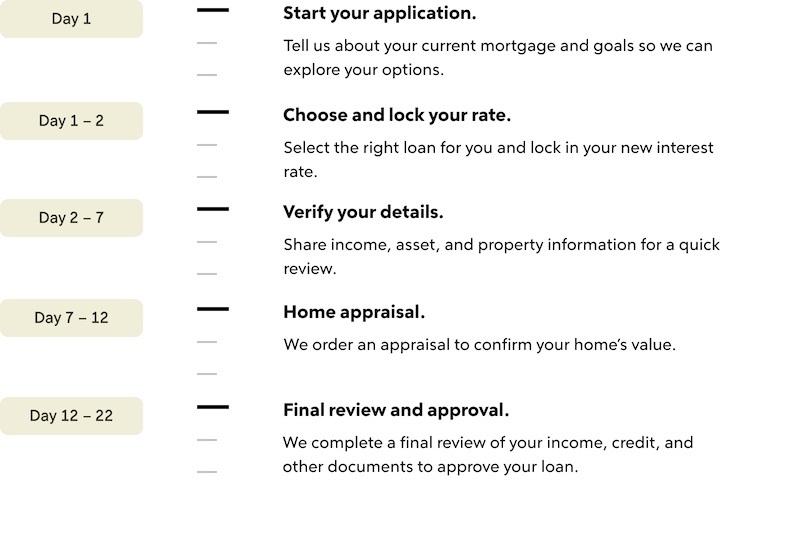Select the Day 1 – 2 badge
The width and height of the screenshot is (800, 553).
point(71,121)
